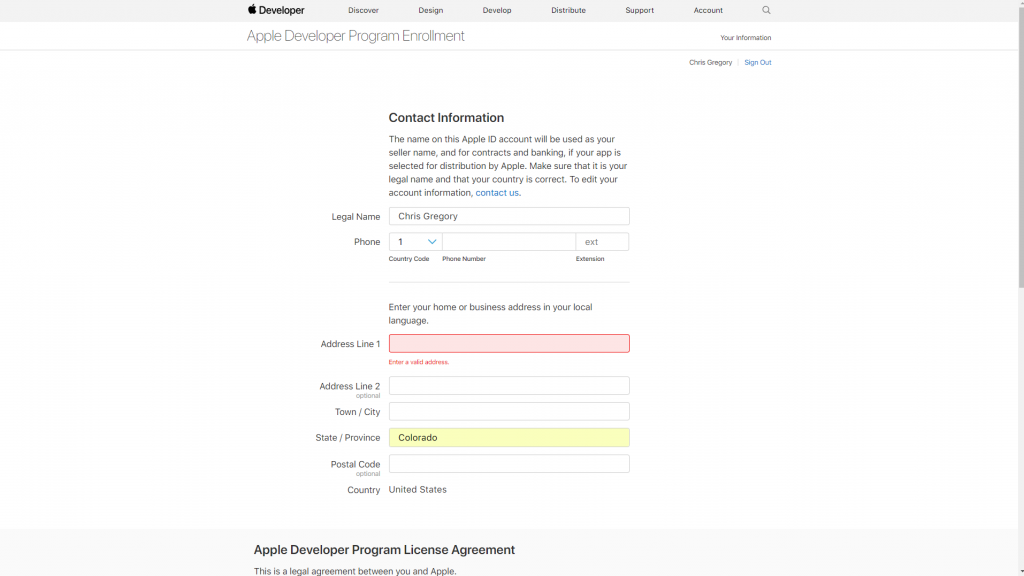Viewport: 1024px width, 576px height.
Task: Expand the phone Country Code dropdown
Action: pyautogui.click(x=415, y=242)
